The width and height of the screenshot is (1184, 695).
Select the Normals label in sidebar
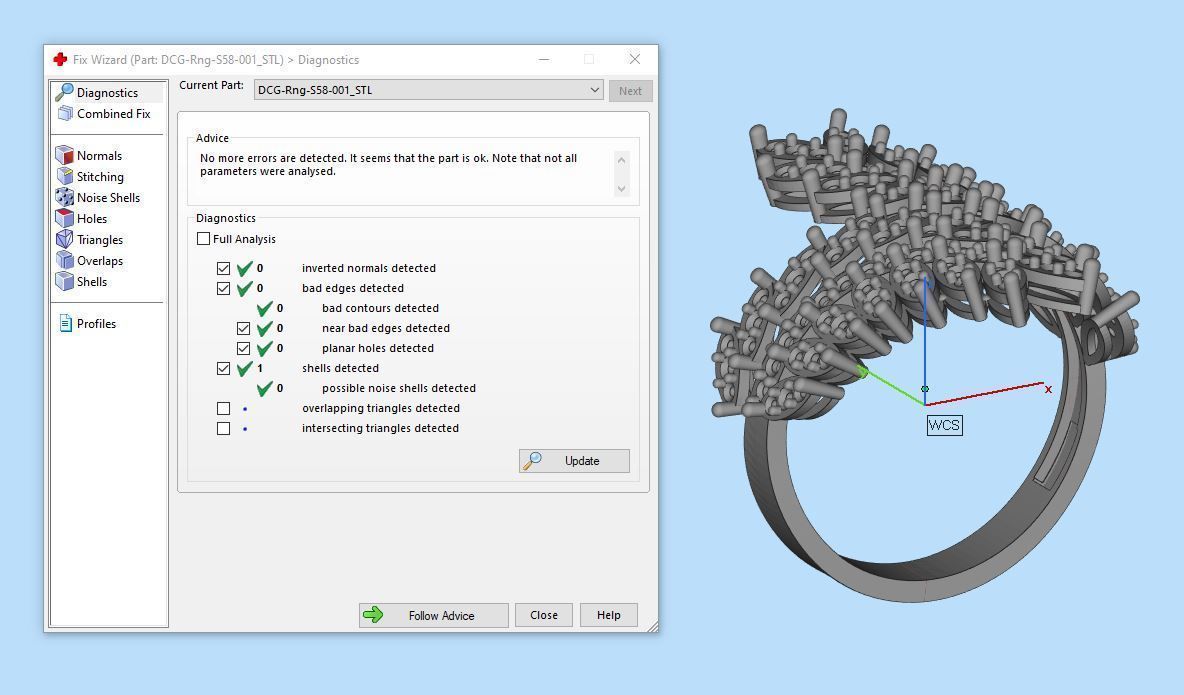tap(99, 156)
